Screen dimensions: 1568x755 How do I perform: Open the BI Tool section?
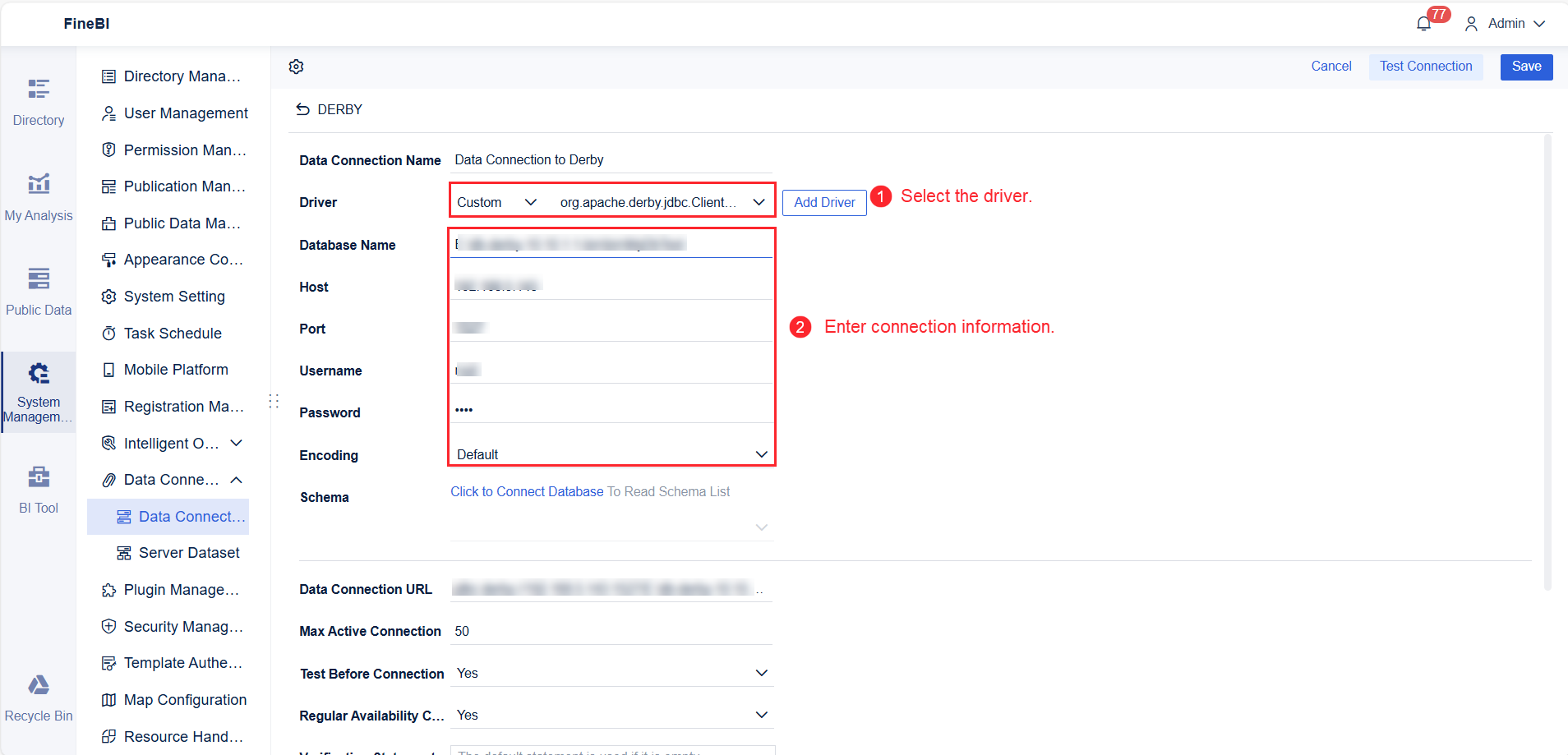click(x=39, y=490)
